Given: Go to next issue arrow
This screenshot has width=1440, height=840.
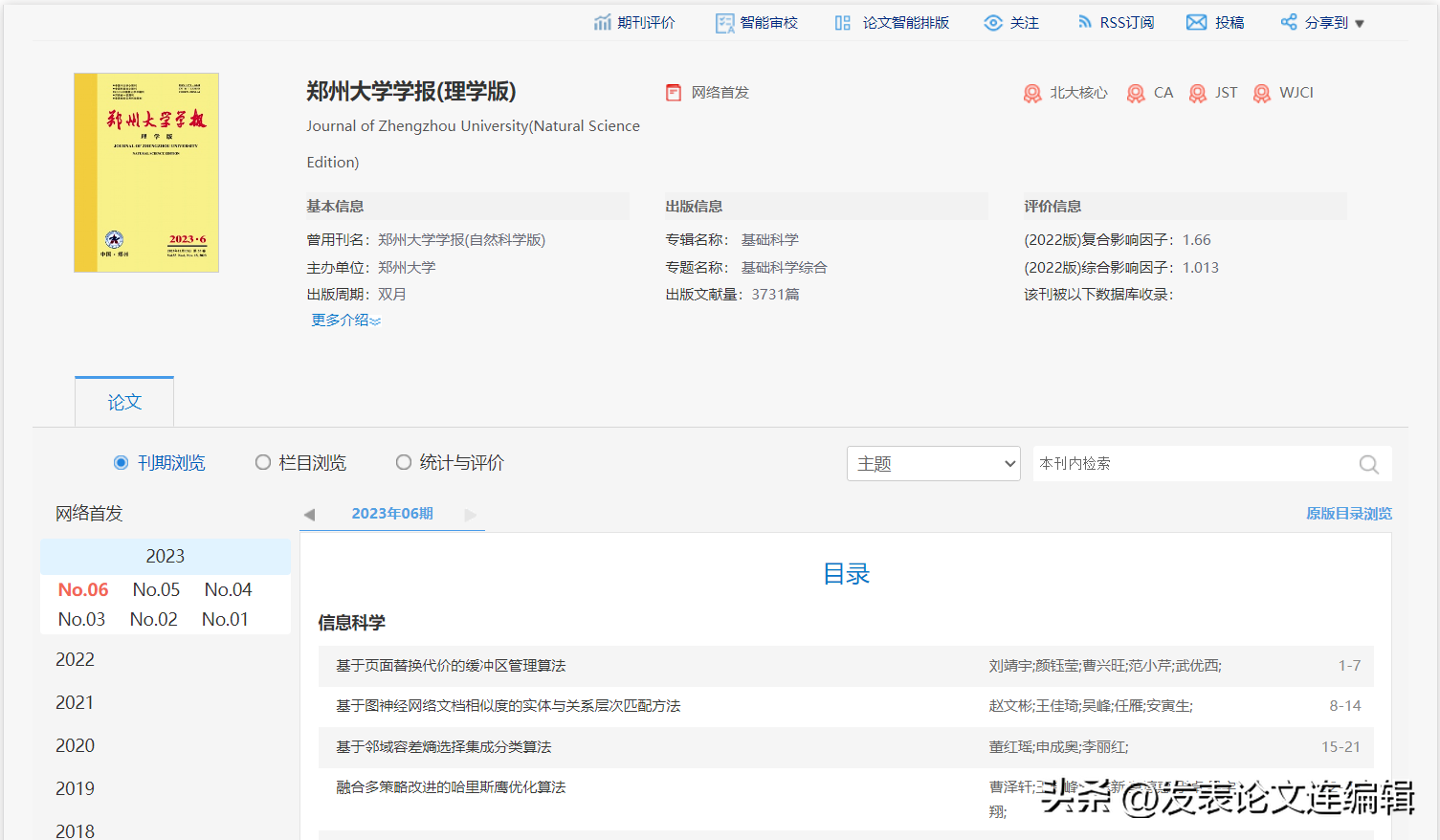Looking at the screenshot, I should [470, 515].
